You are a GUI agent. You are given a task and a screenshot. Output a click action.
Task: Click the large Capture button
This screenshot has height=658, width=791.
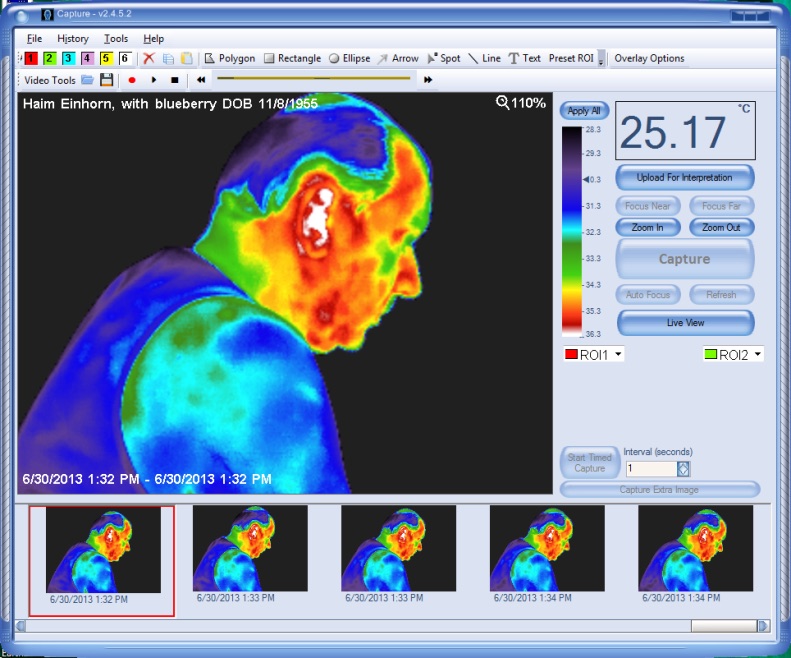click(x=685, y=259)
